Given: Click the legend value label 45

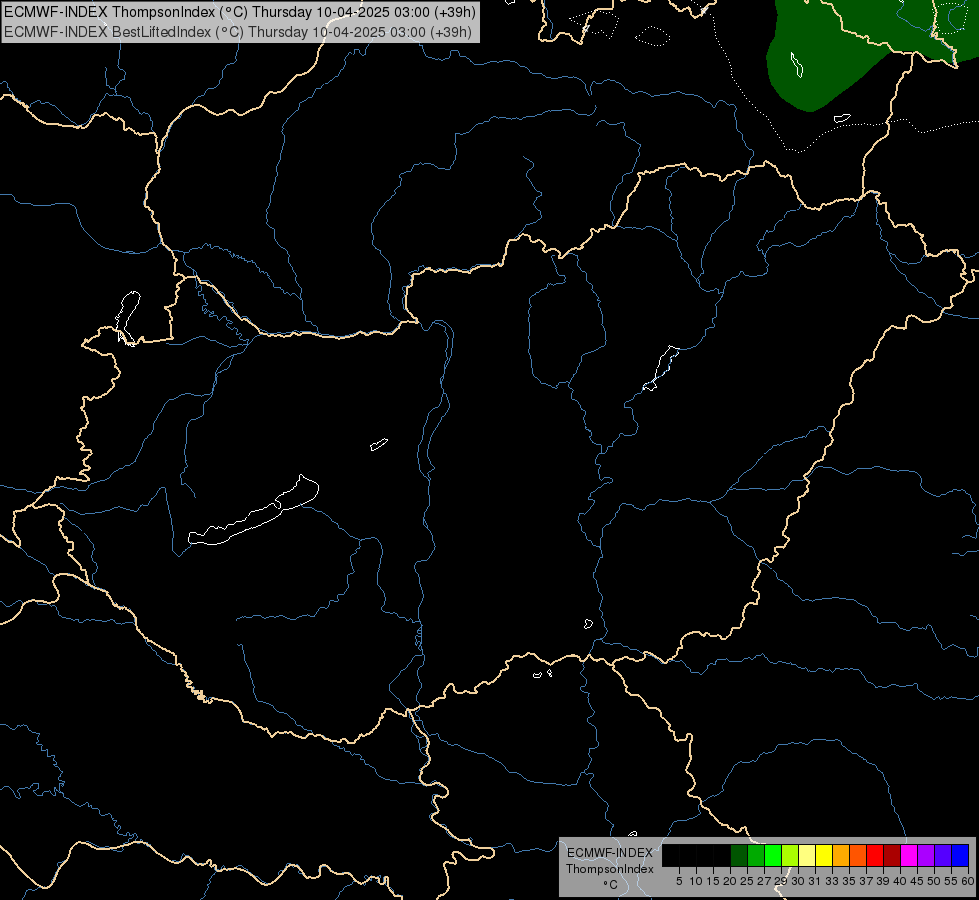Looking at the screenshot, I should [x=917, y=881].
